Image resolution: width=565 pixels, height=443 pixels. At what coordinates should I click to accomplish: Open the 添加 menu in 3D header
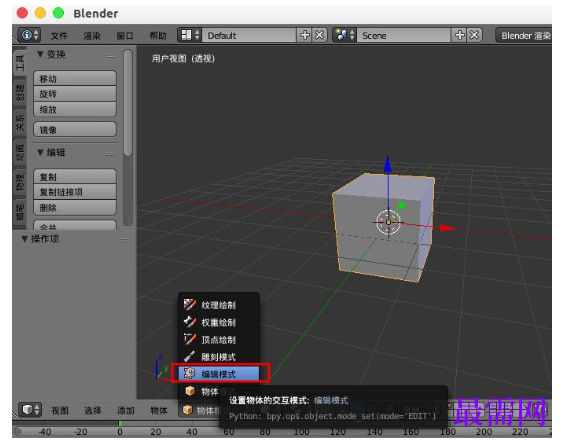point(126,411)
